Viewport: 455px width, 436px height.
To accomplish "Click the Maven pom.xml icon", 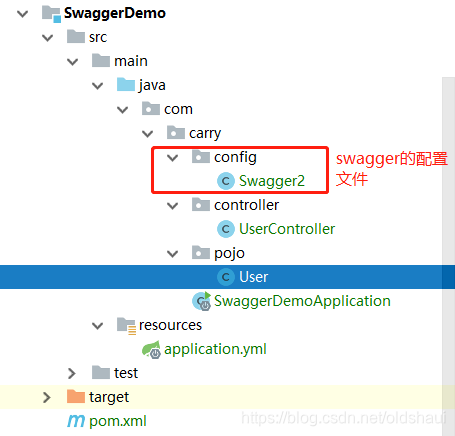I will pyautogui.click(x=76, y=421).
